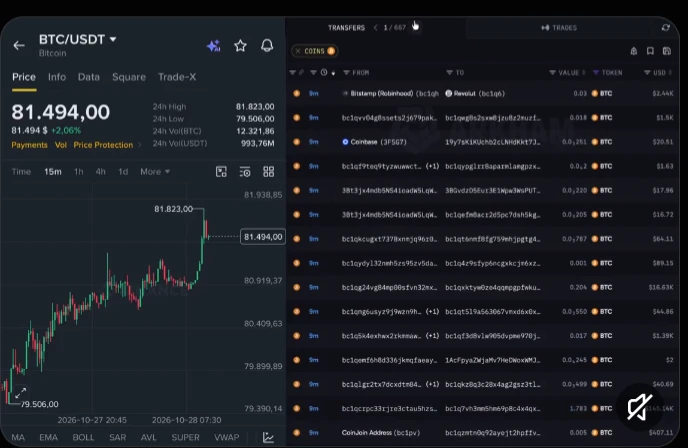Viewport: 688px width, 448px height.
Task: Open the TRANSFERS tab
Action: coord(346,28)
